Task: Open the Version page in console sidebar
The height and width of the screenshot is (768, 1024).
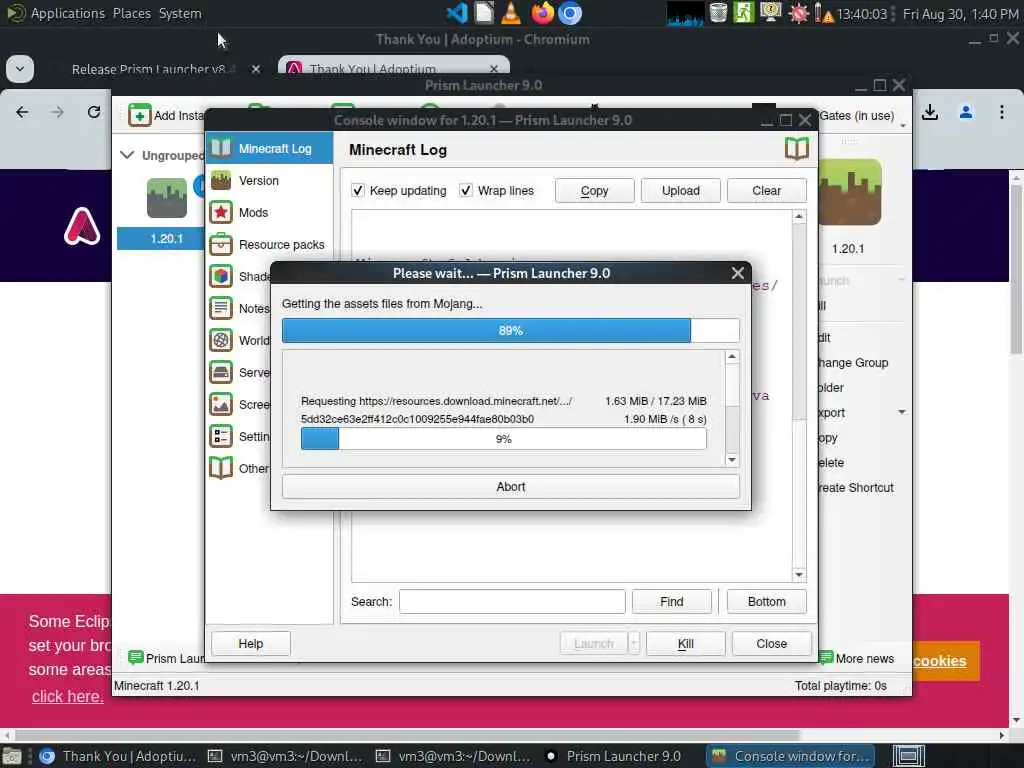Action: [x=269, y=180]
